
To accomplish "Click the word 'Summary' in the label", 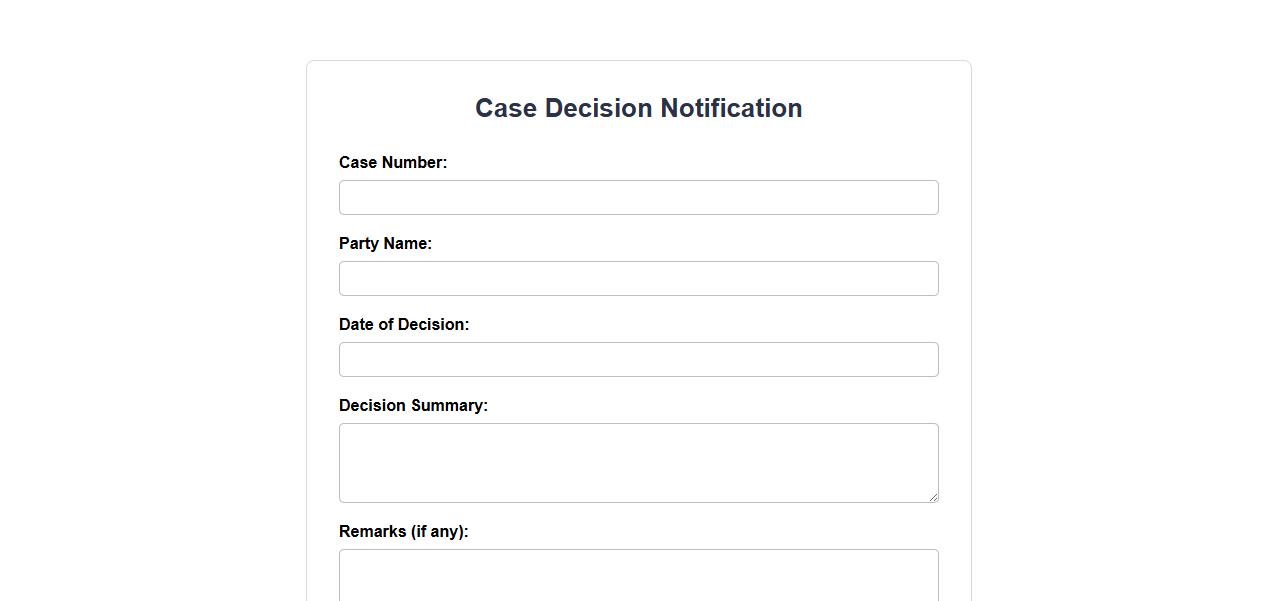I will [449, 406].
